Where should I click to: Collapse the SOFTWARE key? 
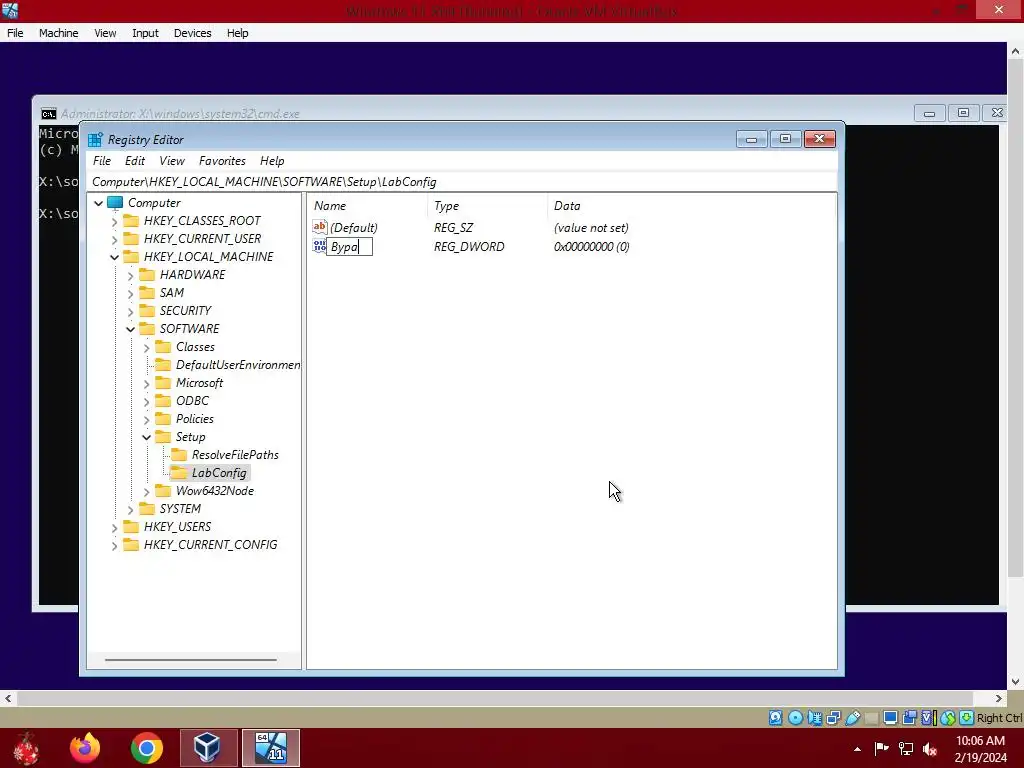click(x=131, y=329)
